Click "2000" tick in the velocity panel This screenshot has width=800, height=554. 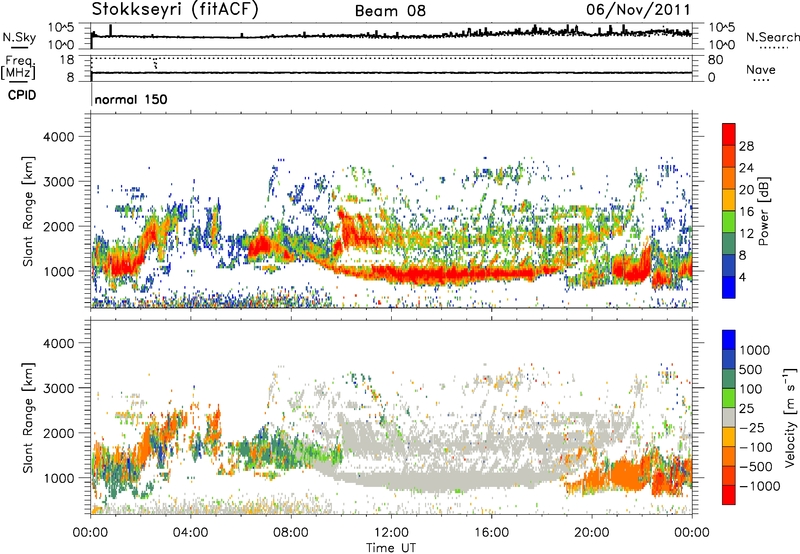(x=59, y=433)
